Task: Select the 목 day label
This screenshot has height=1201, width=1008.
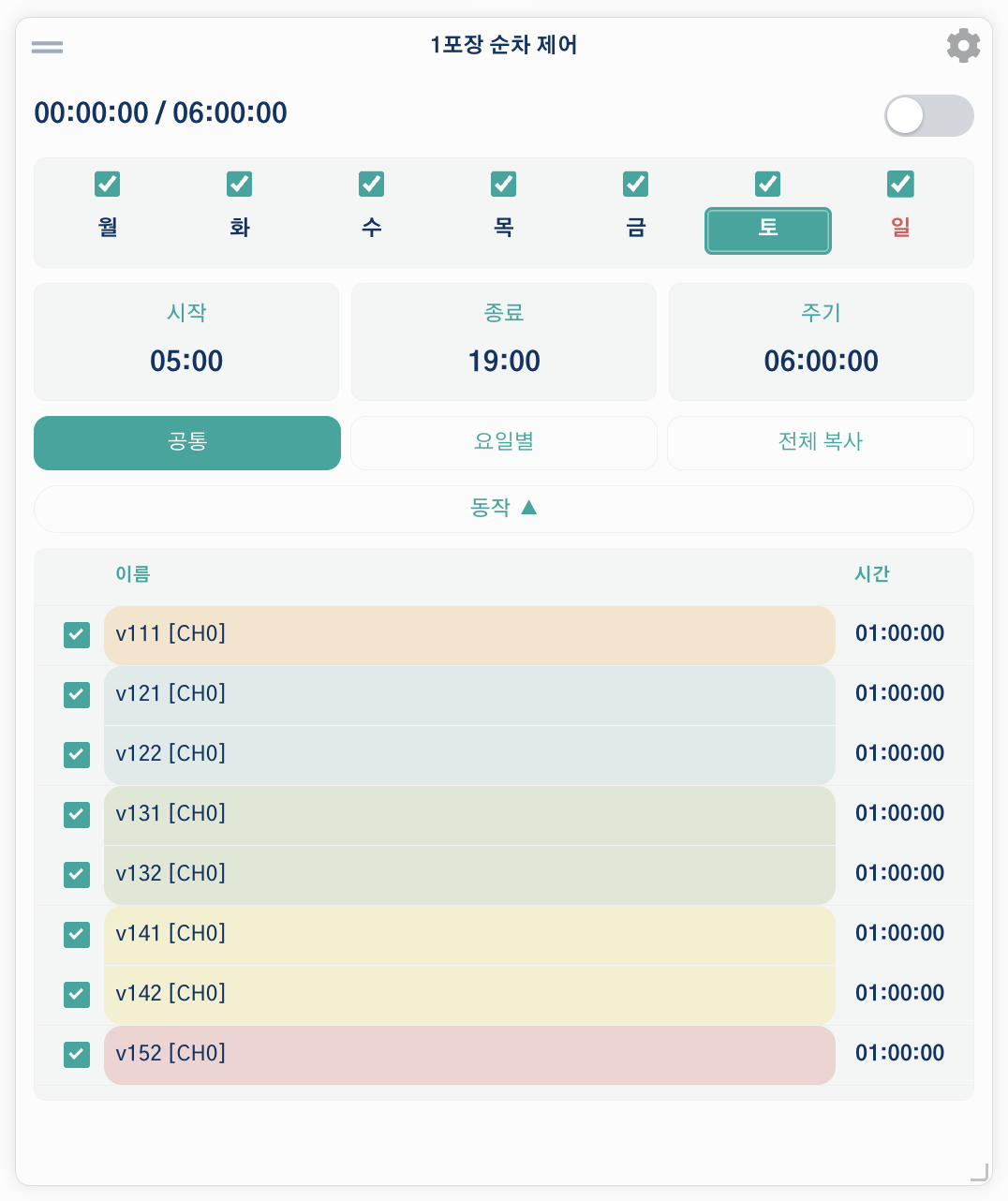Action: [504, 228]
